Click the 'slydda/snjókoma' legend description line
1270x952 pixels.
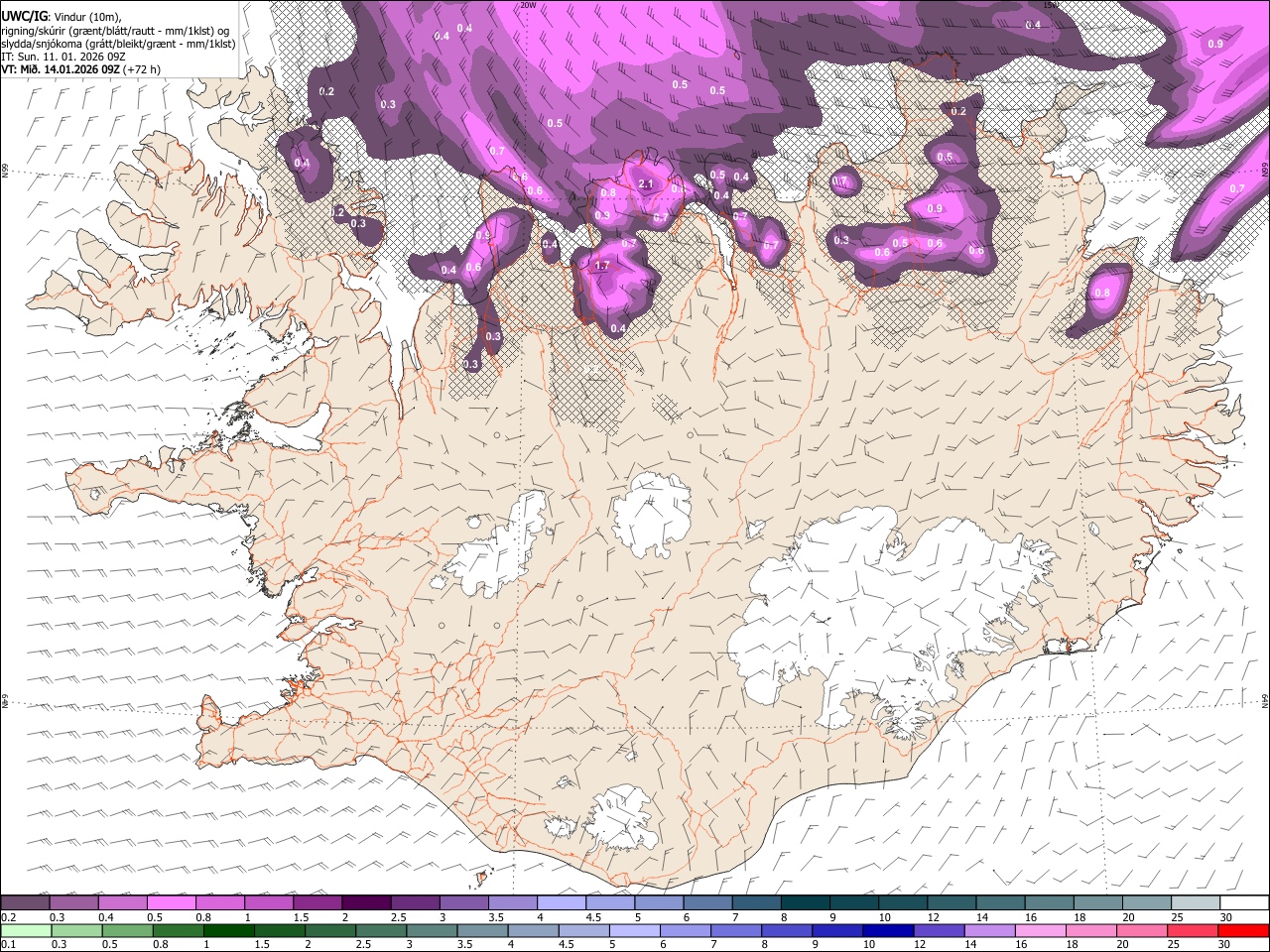(118, 44)
